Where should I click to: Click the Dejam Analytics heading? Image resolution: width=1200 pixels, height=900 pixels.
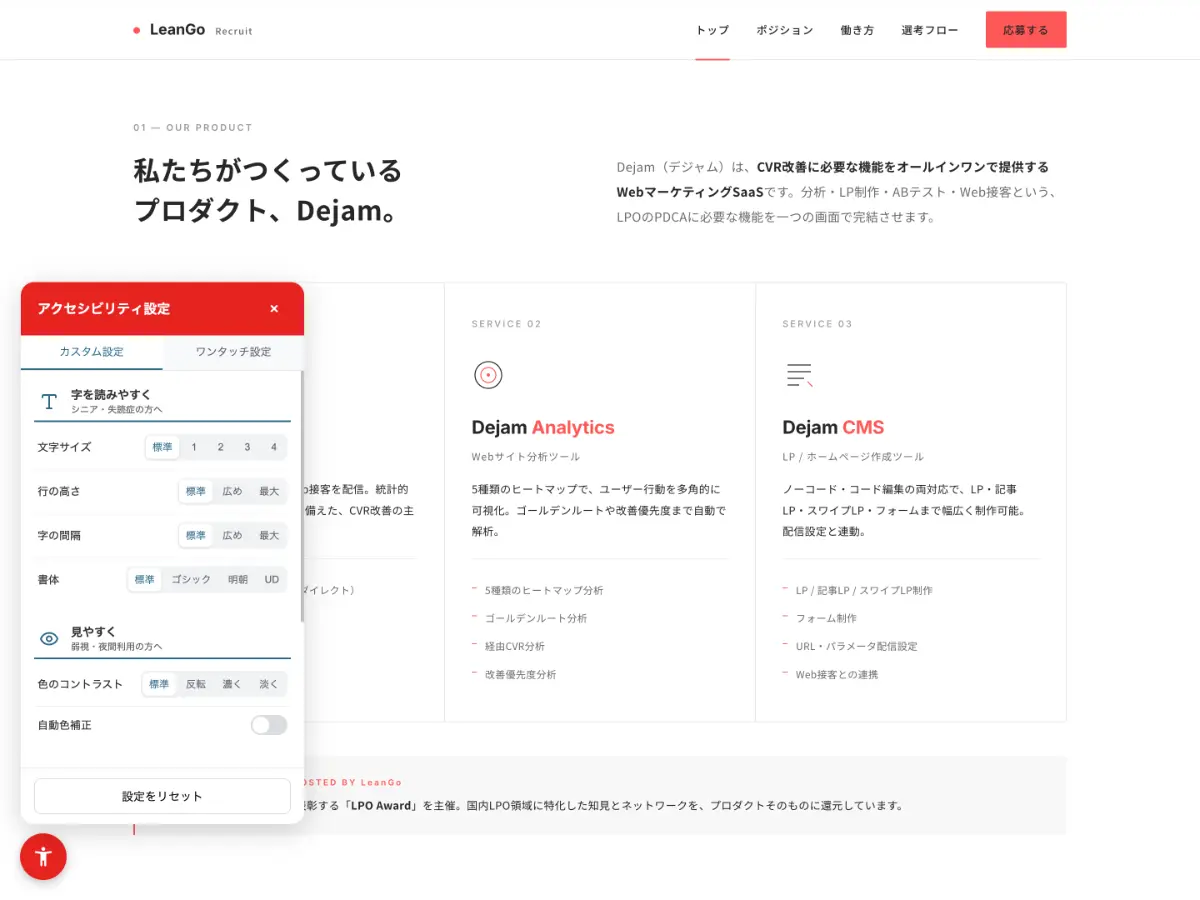point(543,427)
